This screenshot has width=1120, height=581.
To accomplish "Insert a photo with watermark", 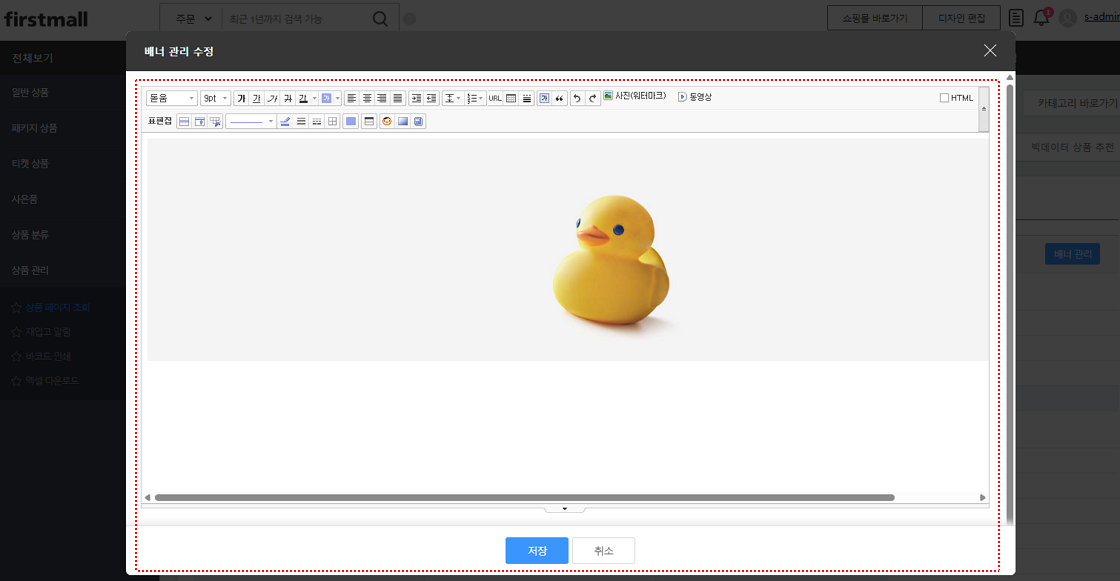I will pyautogui.click(x=635, y=96).
